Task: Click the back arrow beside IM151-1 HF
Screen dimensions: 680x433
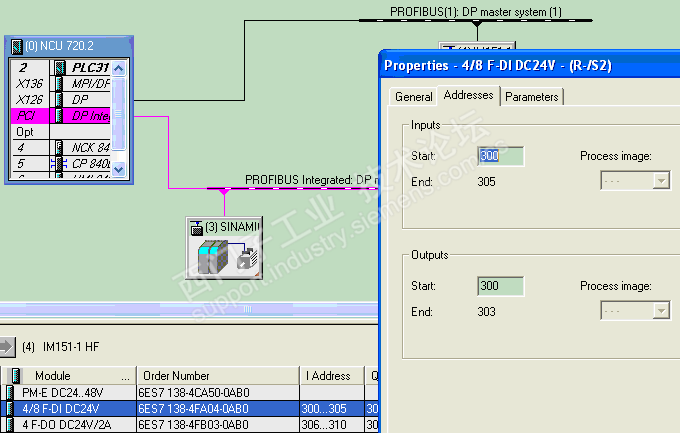Action: coord(7,347)
